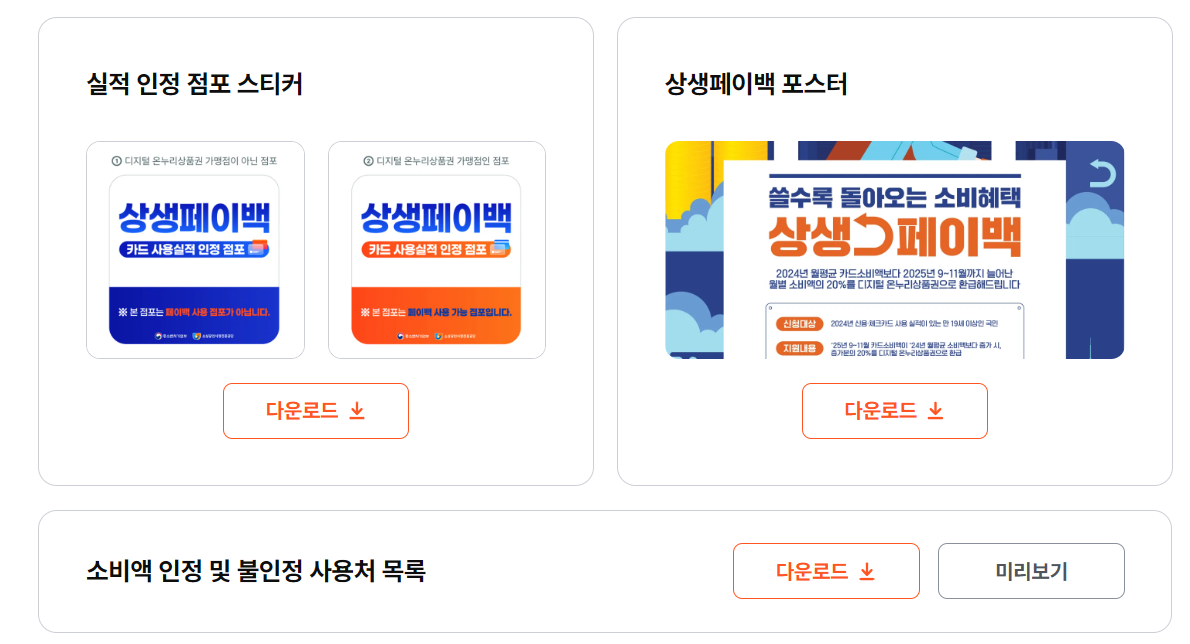Click download arrow icon in 사용처 목록 row

tap(867, 572)
